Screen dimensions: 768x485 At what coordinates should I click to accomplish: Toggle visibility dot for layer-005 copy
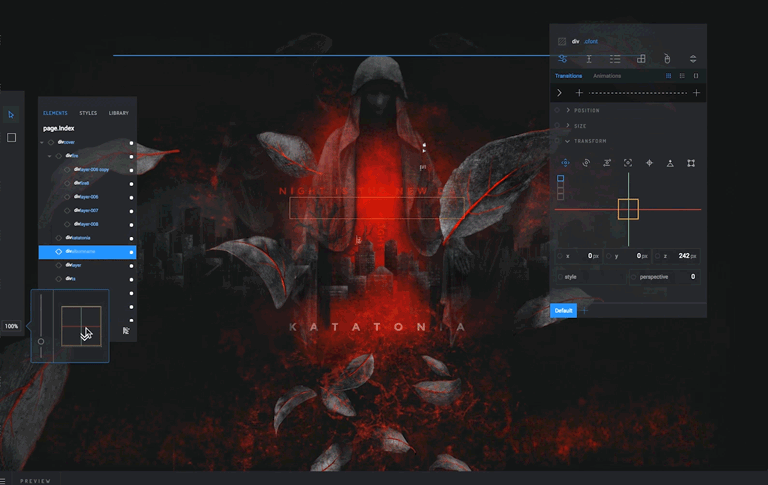coord(131,170)
